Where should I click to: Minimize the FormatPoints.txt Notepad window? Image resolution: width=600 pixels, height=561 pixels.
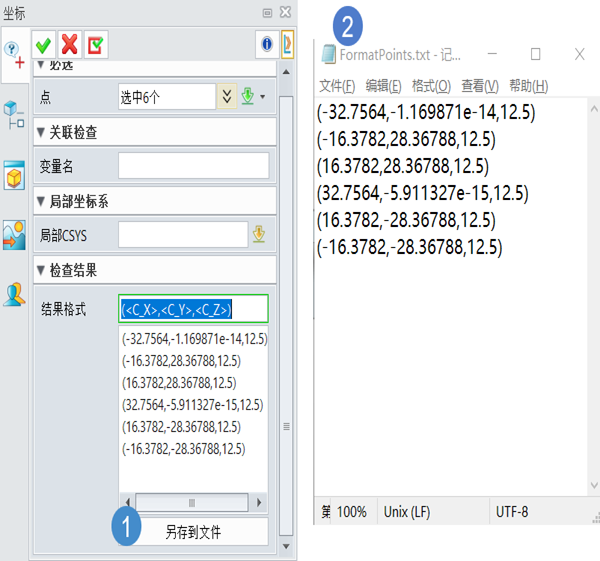point(492,54)
